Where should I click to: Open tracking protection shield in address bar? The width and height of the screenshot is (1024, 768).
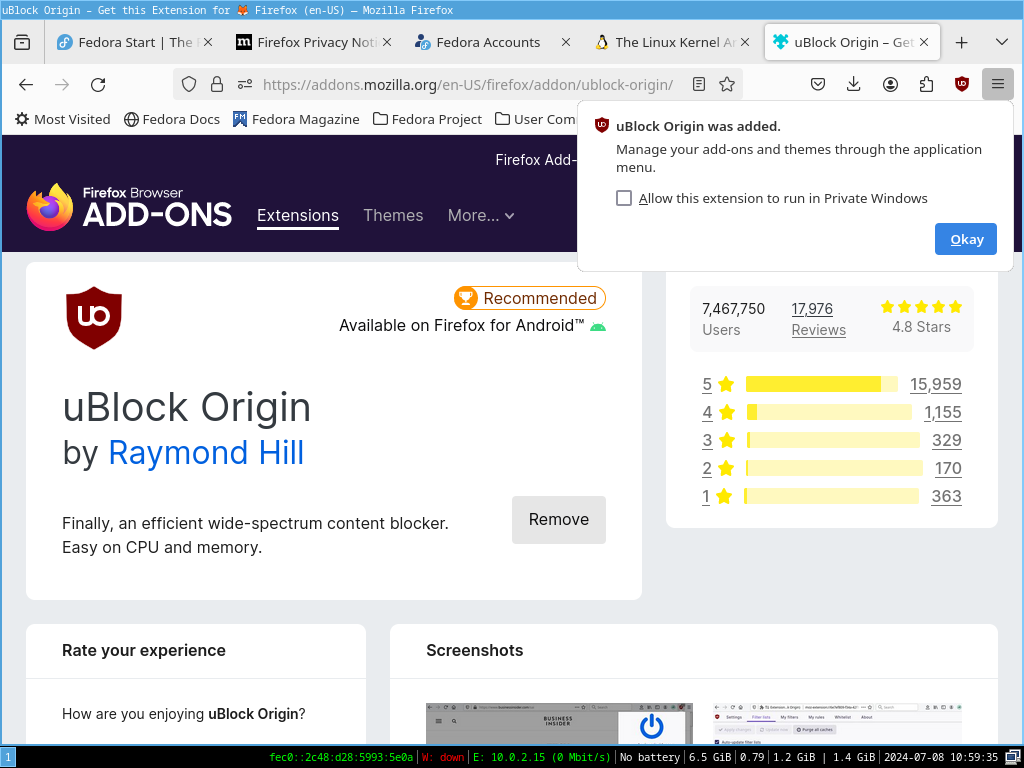coord(189,84)
